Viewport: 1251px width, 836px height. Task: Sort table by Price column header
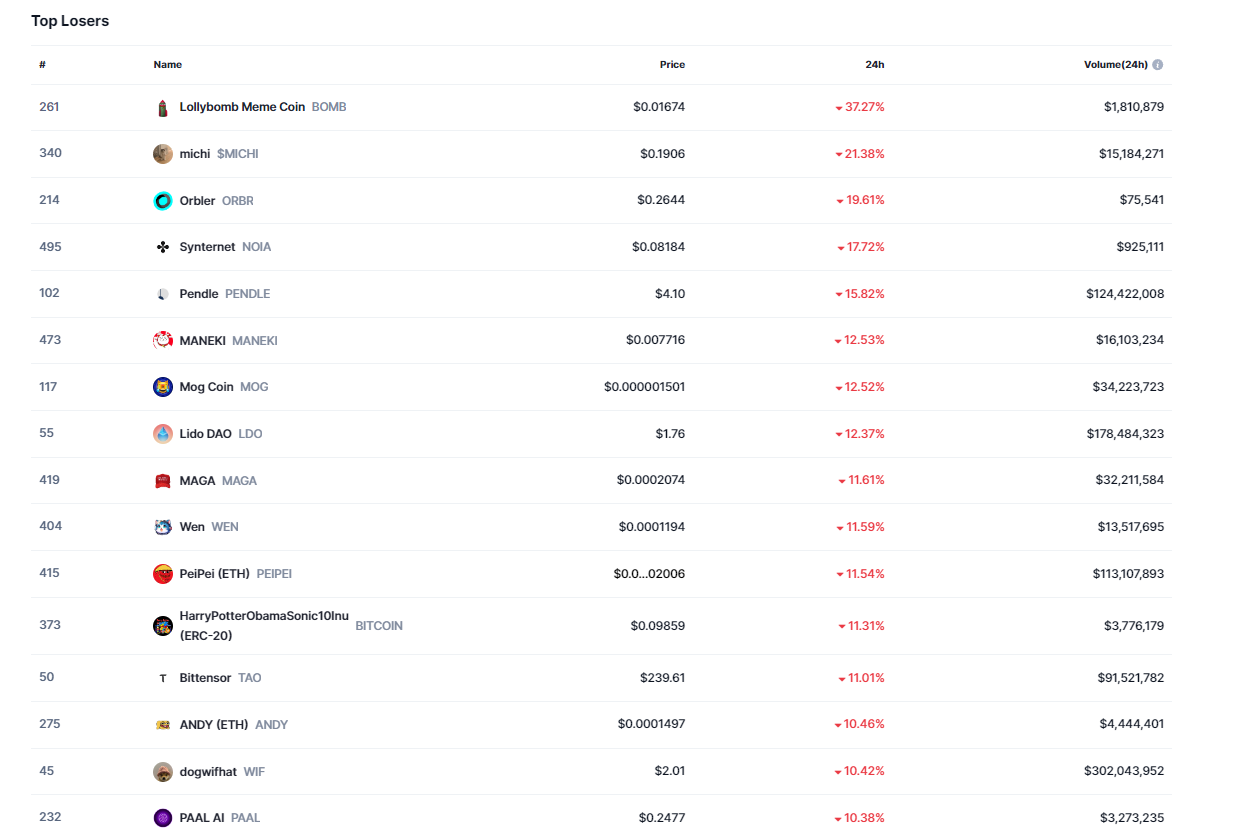point(672,65)
